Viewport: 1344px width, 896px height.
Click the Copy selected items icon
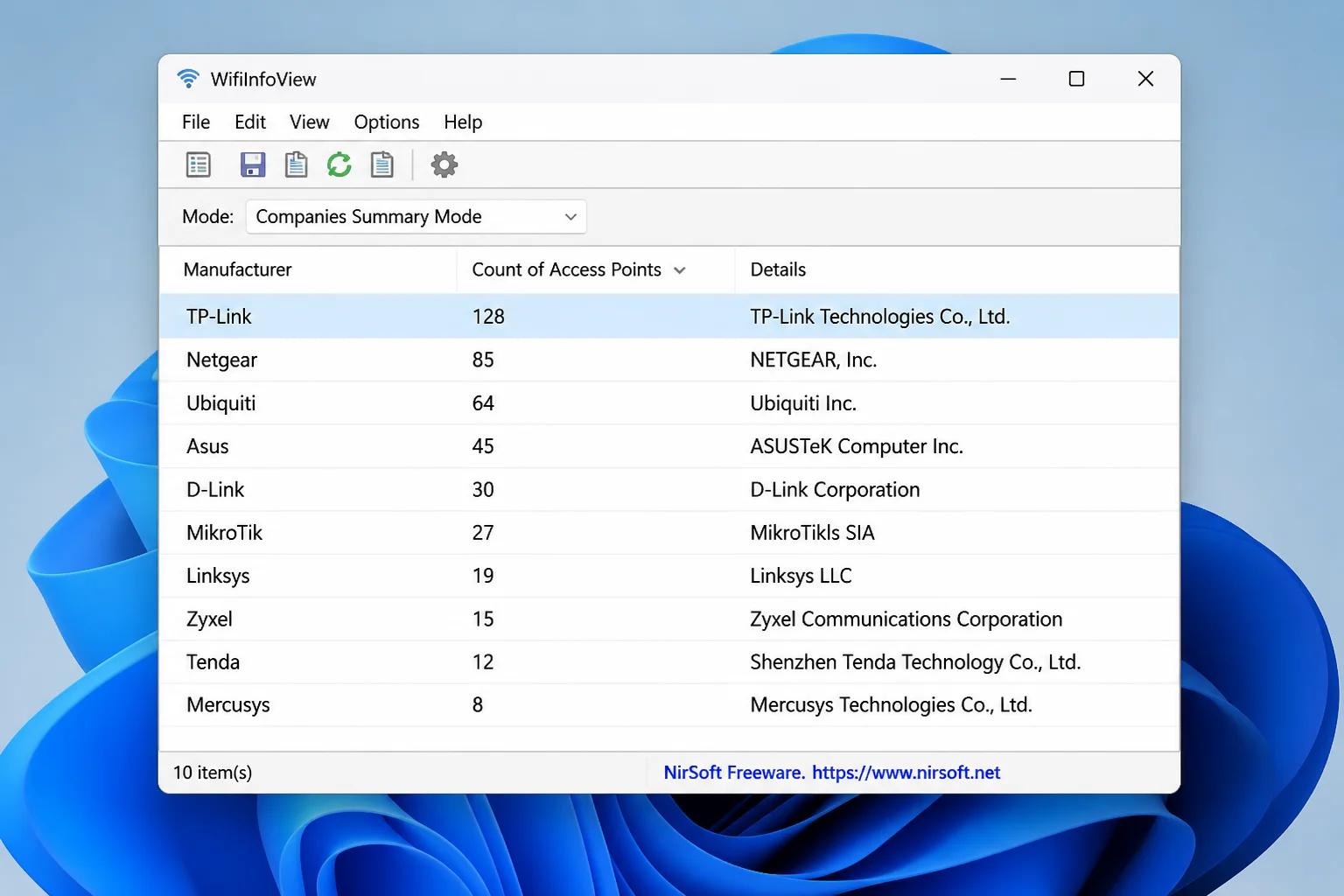pyautogui.click(x=296, y=164)
